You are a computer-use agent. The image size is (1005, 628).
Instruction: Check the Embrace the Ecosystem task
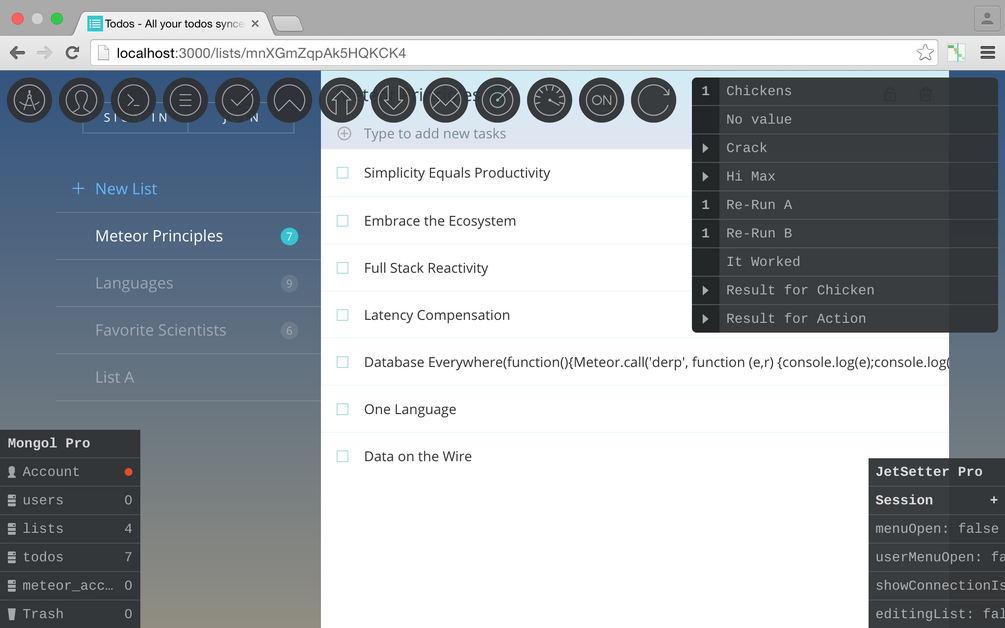343,220
